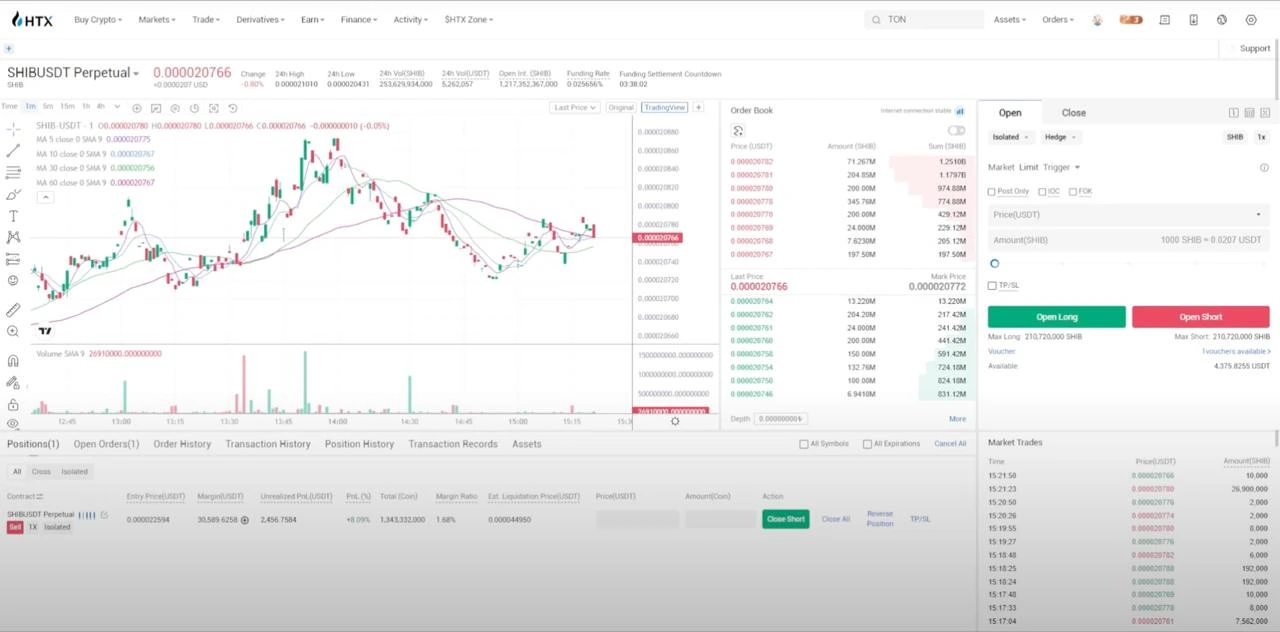Click the hide drawings eye icon
The image size is (1280, 632).
point(13,423)
